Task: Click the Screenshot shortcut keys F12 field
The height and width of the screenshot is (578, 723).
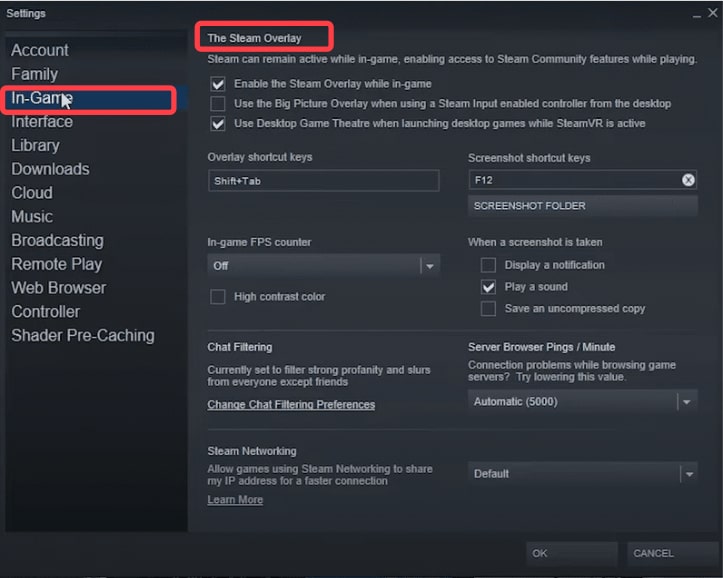Action: click(x=582, y=180)
